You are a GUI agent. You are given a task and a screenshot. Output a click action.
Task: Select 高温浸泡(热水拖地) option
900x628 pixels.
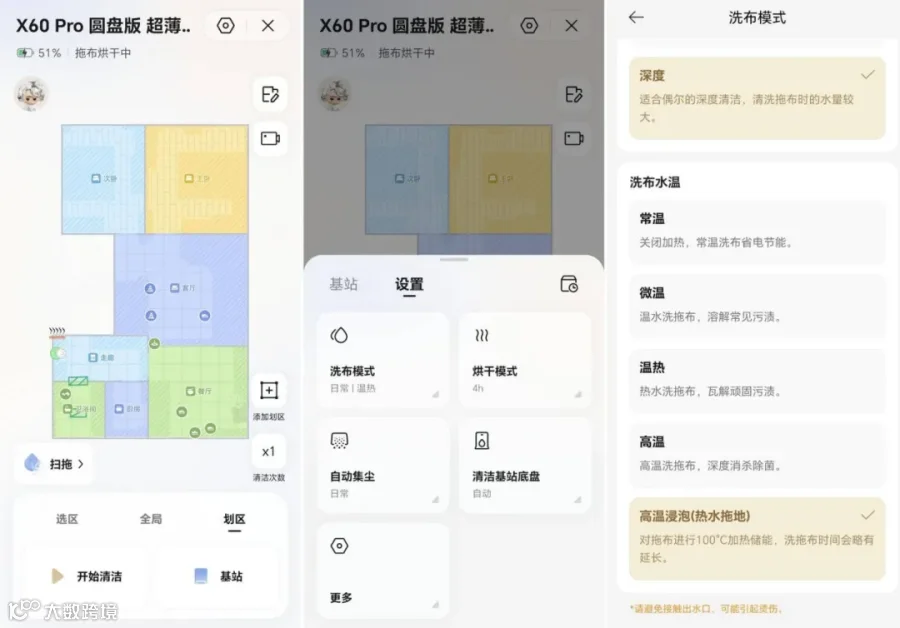(x=757, y=538)
